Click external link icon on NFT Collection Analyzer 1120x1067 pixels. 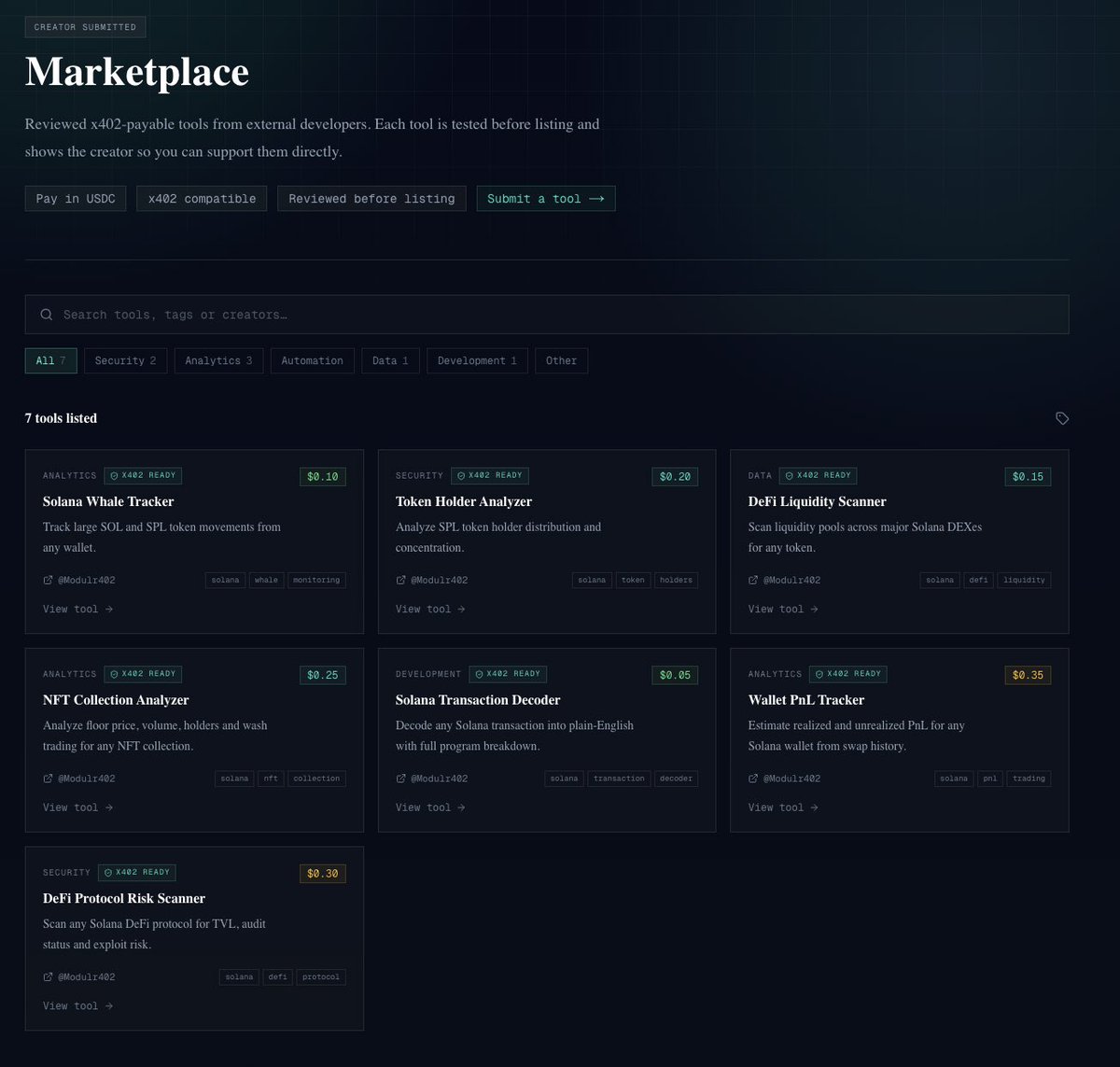tap(48, 779)
